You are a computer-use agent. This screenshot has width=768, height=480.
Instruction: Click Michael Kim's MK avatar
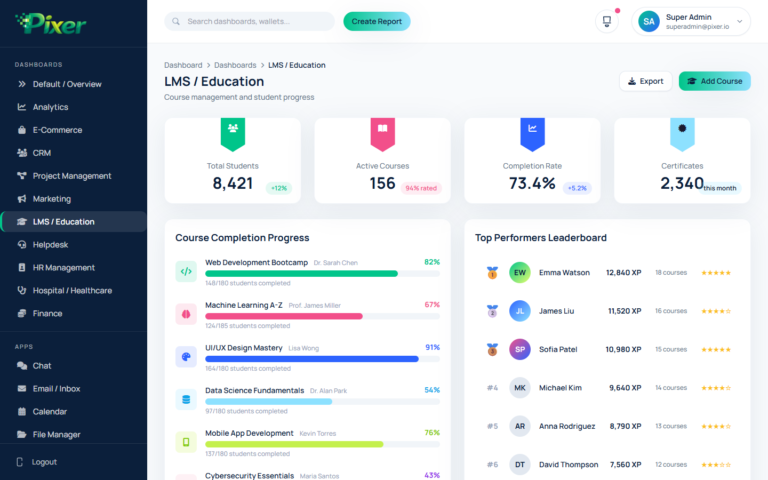520,388
